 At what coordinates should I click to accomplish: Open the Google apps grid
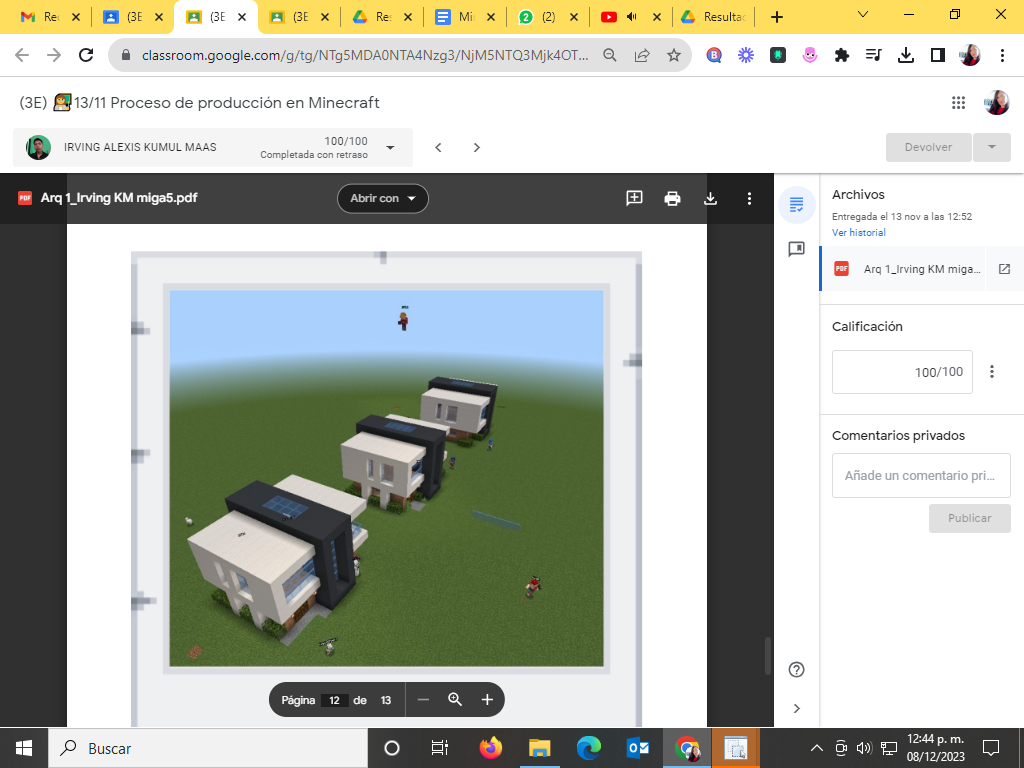point(958,103)
